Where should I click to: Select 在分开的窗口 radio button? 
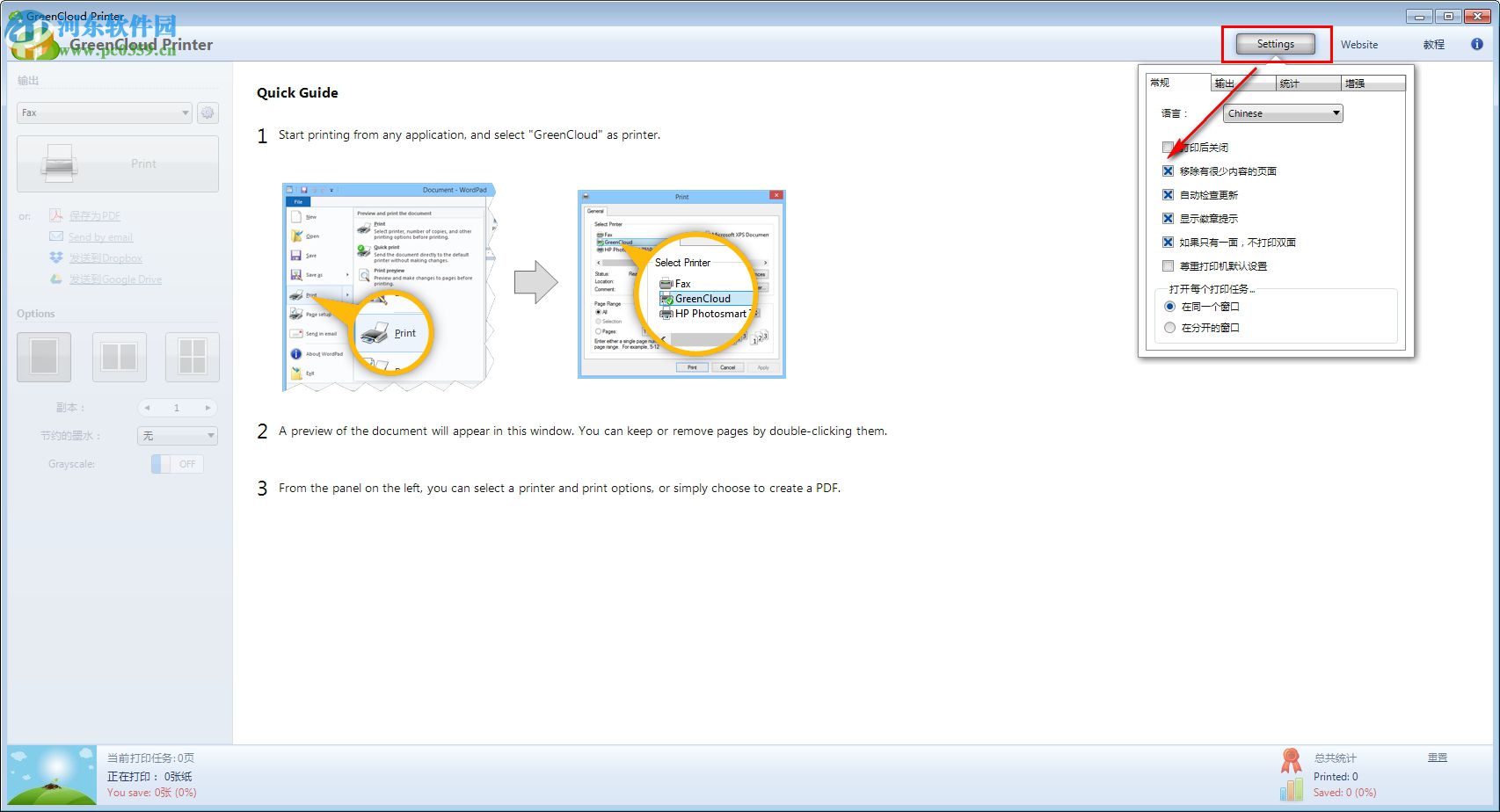tap(1169, 327)
